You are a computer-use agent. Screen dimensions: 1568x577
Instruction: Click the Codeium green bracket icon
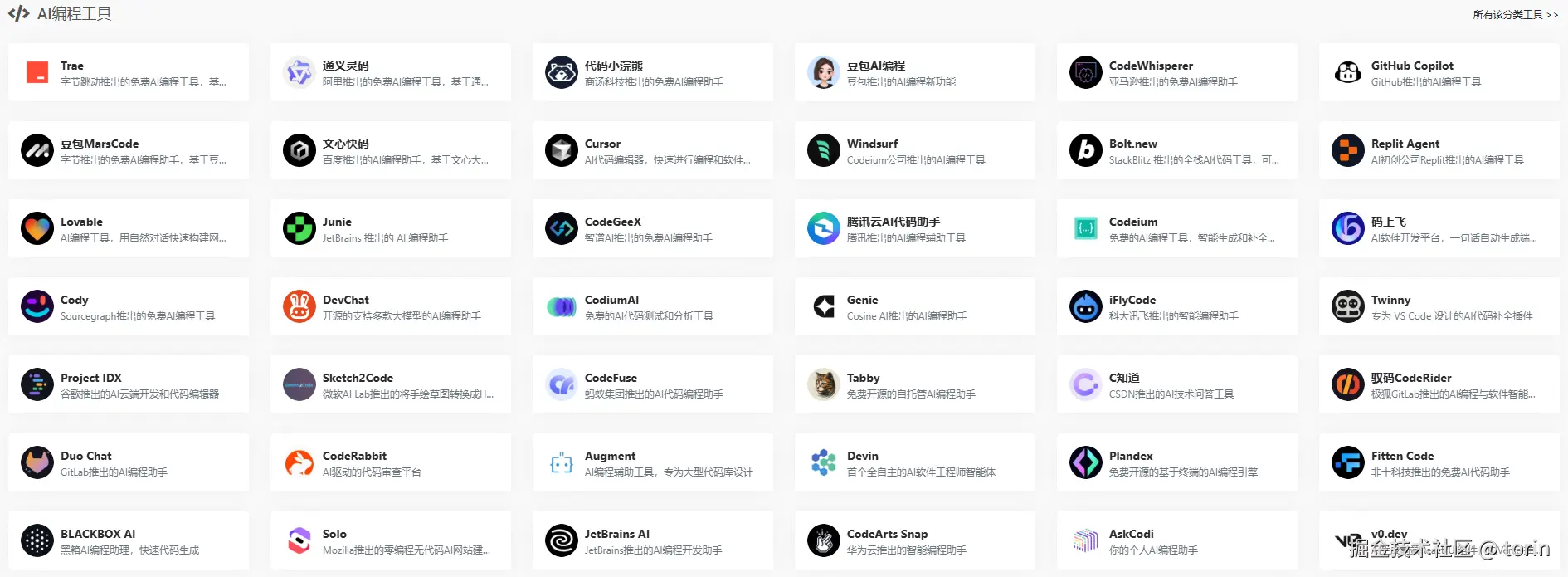click(x=1086, y=229)
